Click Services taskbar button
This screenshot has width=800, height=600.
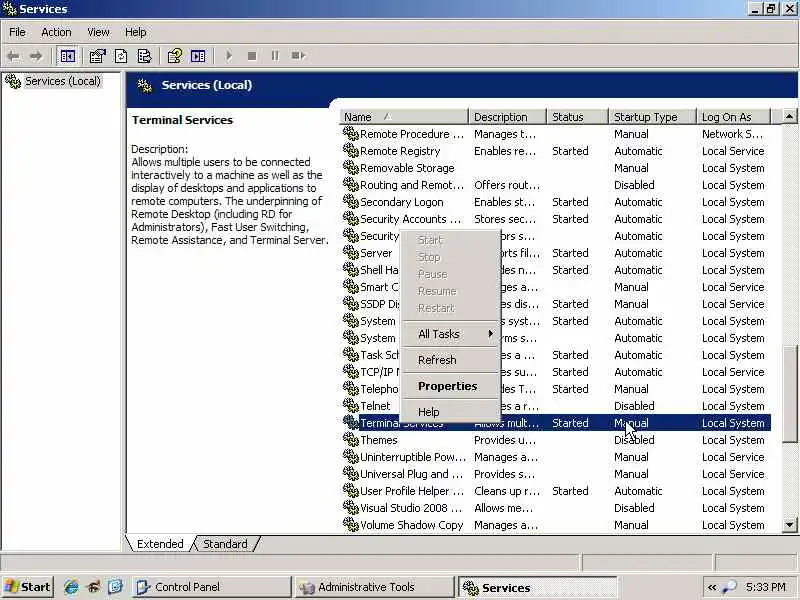(537, 587)
